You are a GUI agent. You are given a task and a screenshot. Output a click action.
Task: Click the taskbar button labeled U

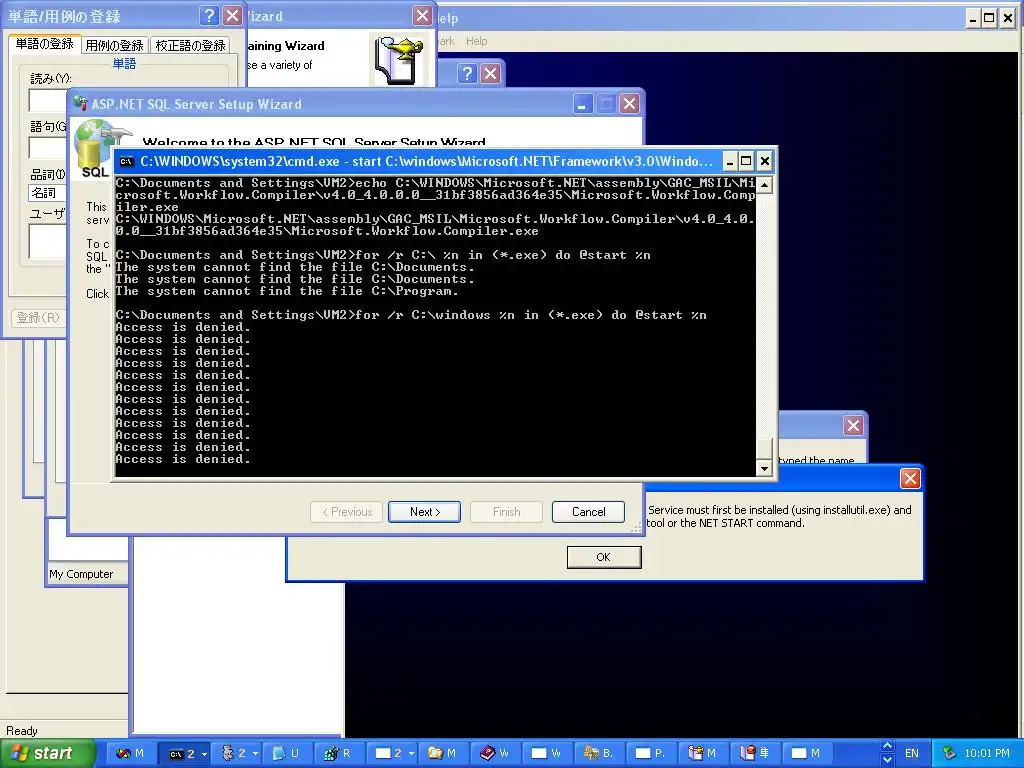coord(285,754)
